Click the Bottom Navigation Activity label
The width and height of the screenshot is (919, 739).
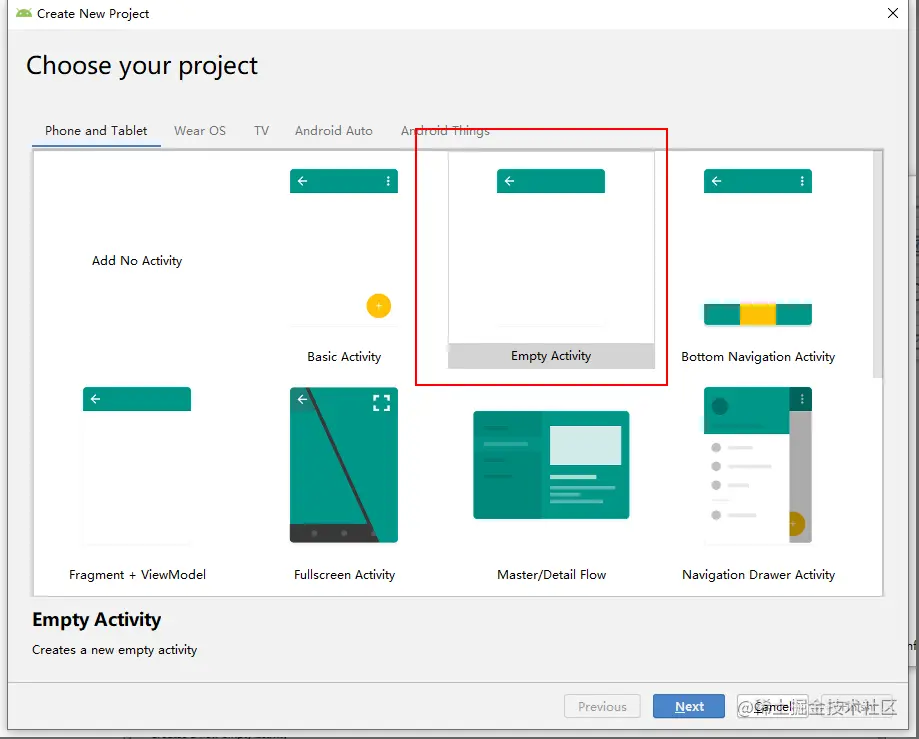coord(758,357)
